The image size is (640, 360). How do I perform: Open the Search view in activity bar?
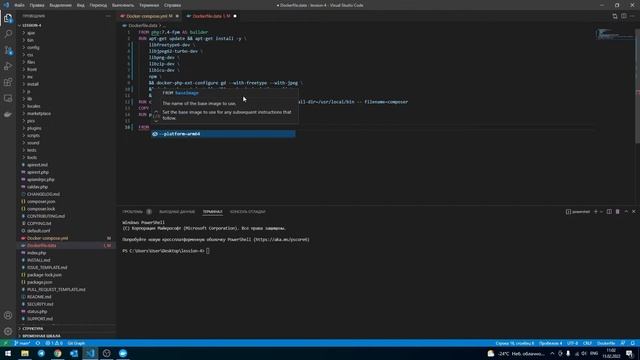click(x=8, y=34)
